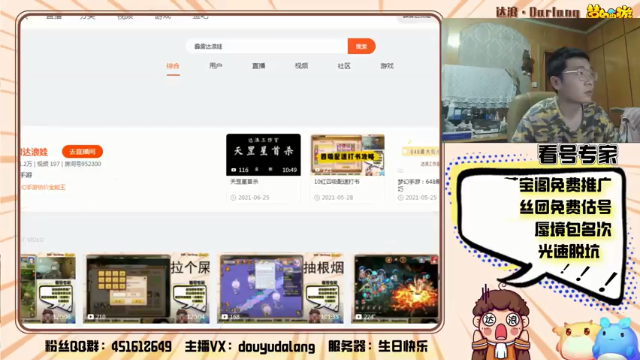Switch to the 用户 tab
Screen dimensions: 640x360
point(216,66)
